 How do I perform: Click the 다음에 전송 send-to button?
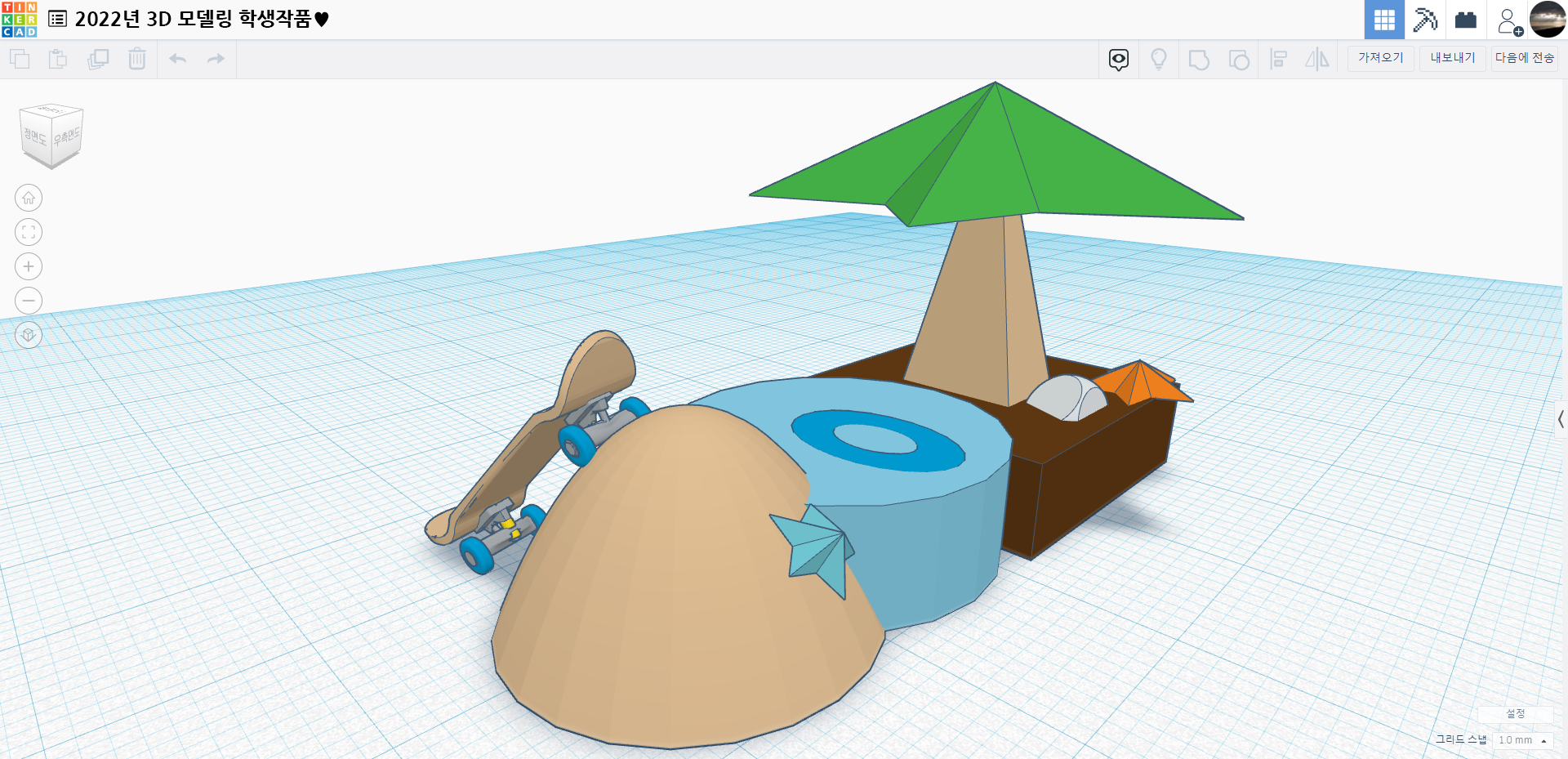point(1525,58)
